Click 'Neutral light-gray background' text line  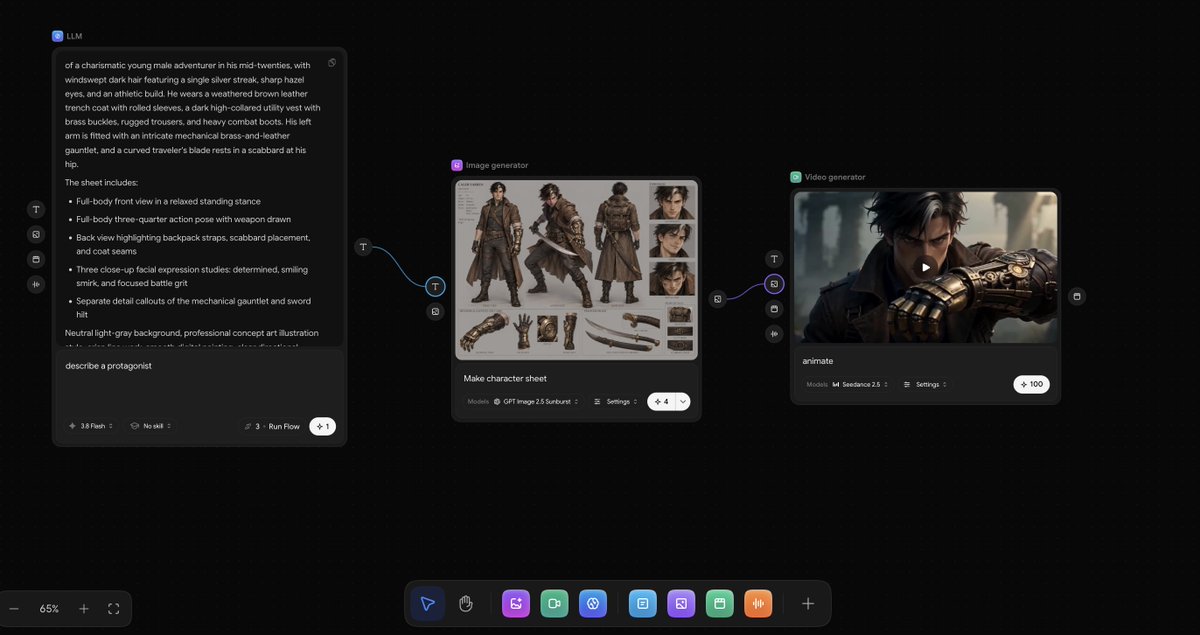192,333
